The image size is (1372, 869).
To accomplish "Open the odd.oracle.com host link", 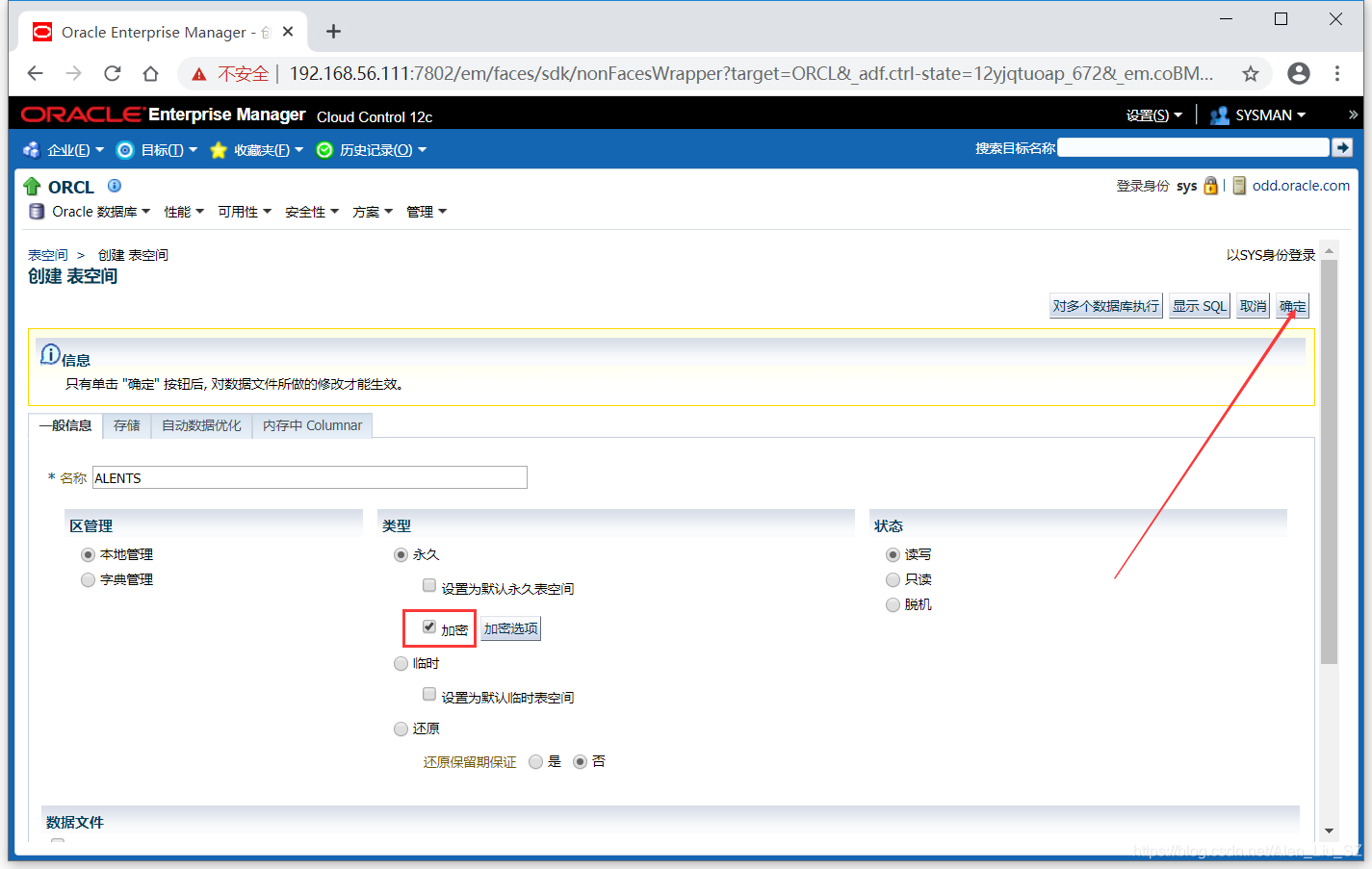I will pyautogui.click(x=1301, y=186).
